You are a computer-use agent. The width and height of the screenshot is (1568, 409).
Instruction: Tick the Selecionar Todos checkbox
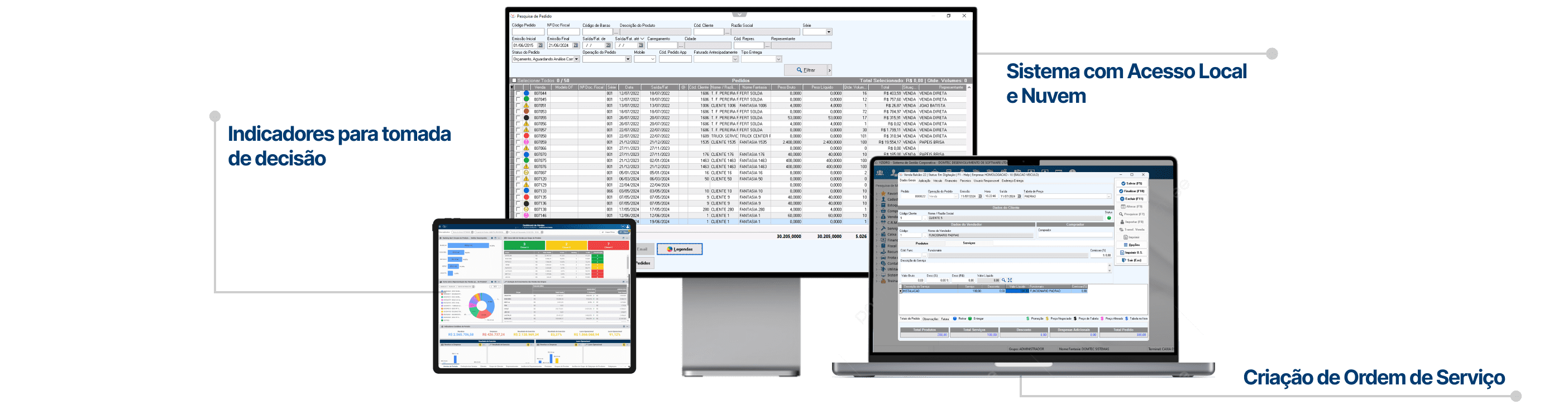[x=514, y=80]
